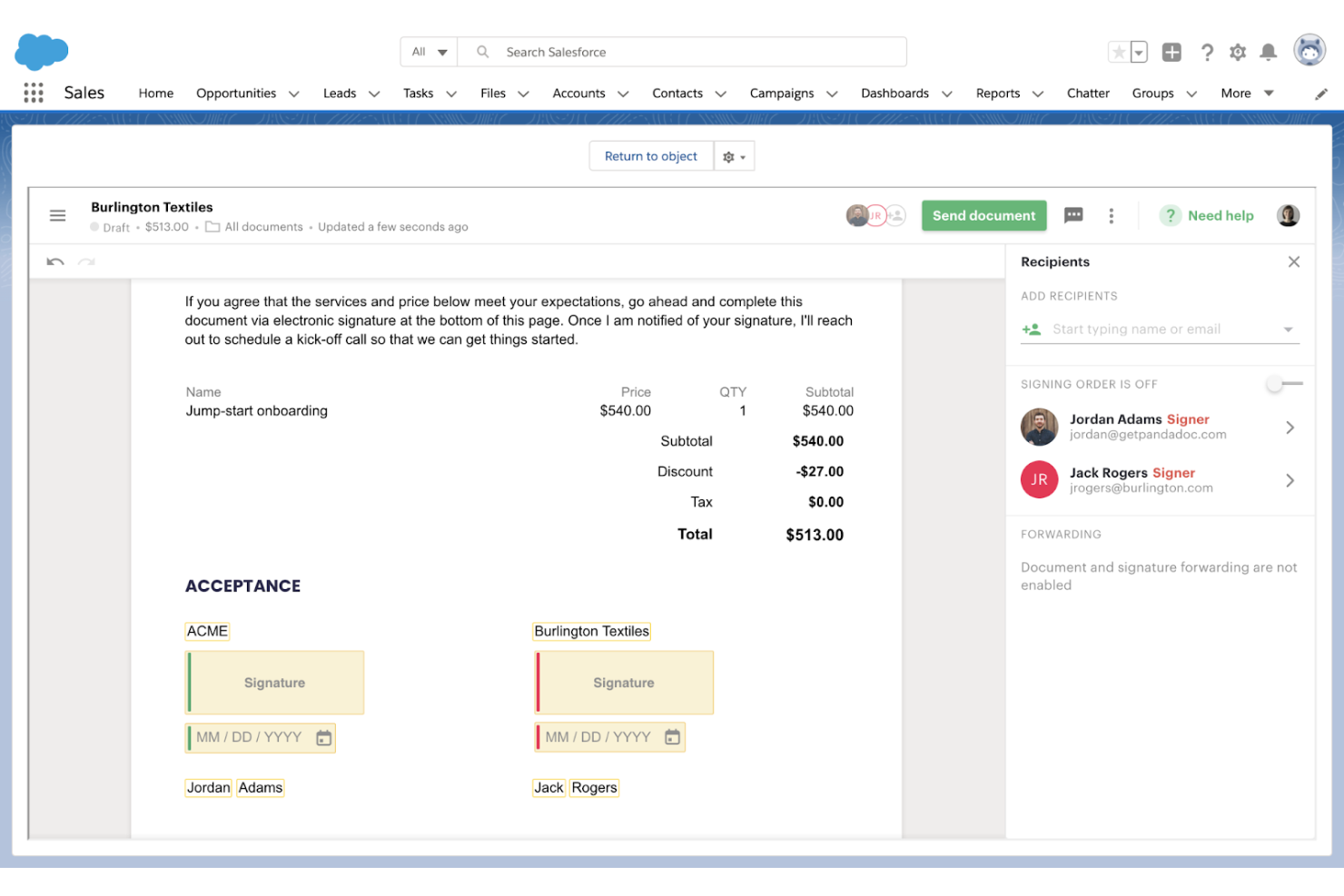Image resolution: width=1344 pixels, height=896 pixels.
Task: Click the edit pencil icon on navigation bar
Action: tap(1322, 93)
